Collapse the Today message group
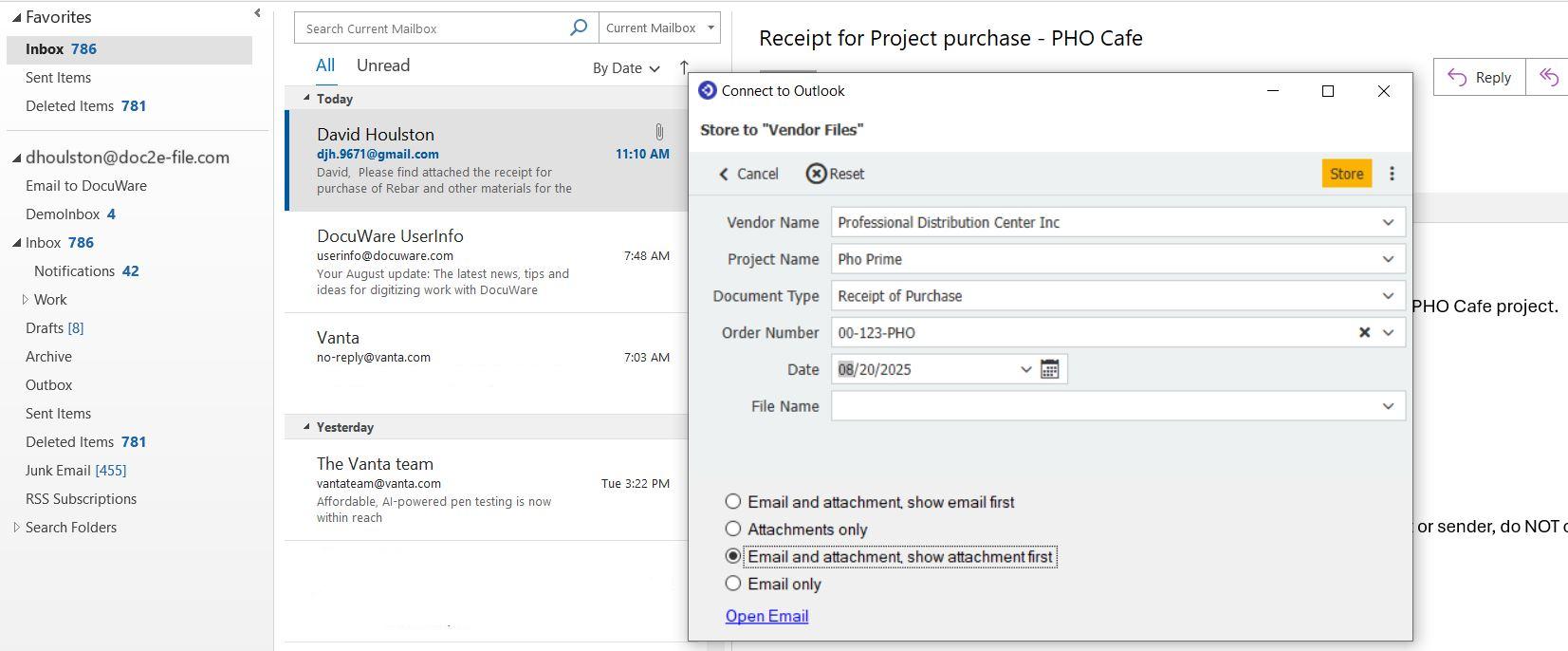Screen dimensions: 1568x651 (306, 98)
